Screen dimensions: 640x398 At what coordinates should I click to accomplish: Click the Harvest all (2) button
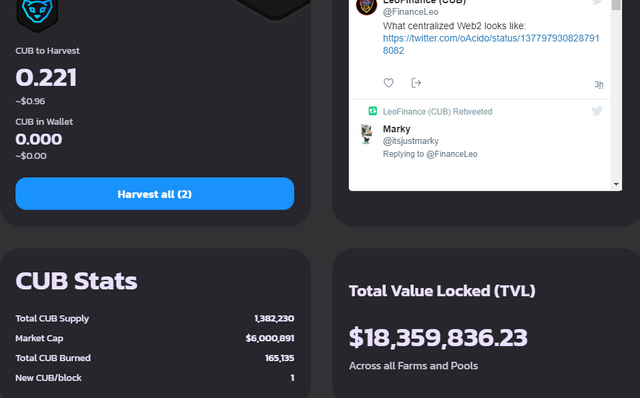click(155, 193)
